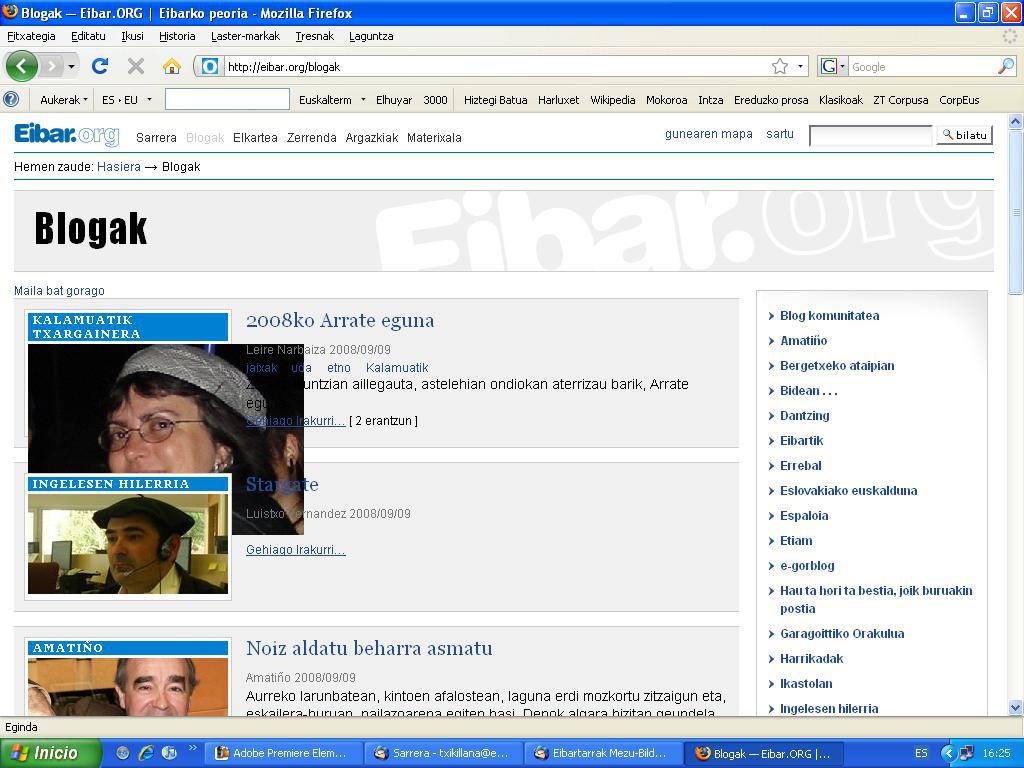The width and height of the screenshot is (1024, 768).
Task: Open the Ingelesen hilerria author photo thumbnail
Action: point(128,543)
